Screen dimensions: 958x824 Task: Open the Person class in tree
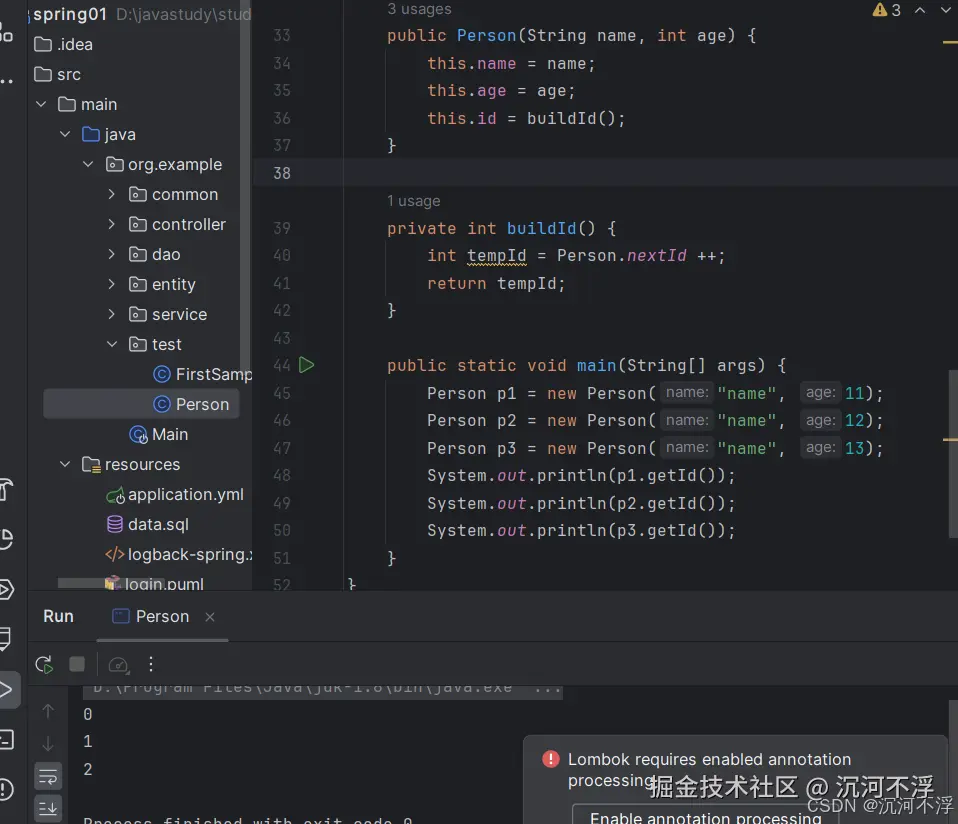point(191,404)
